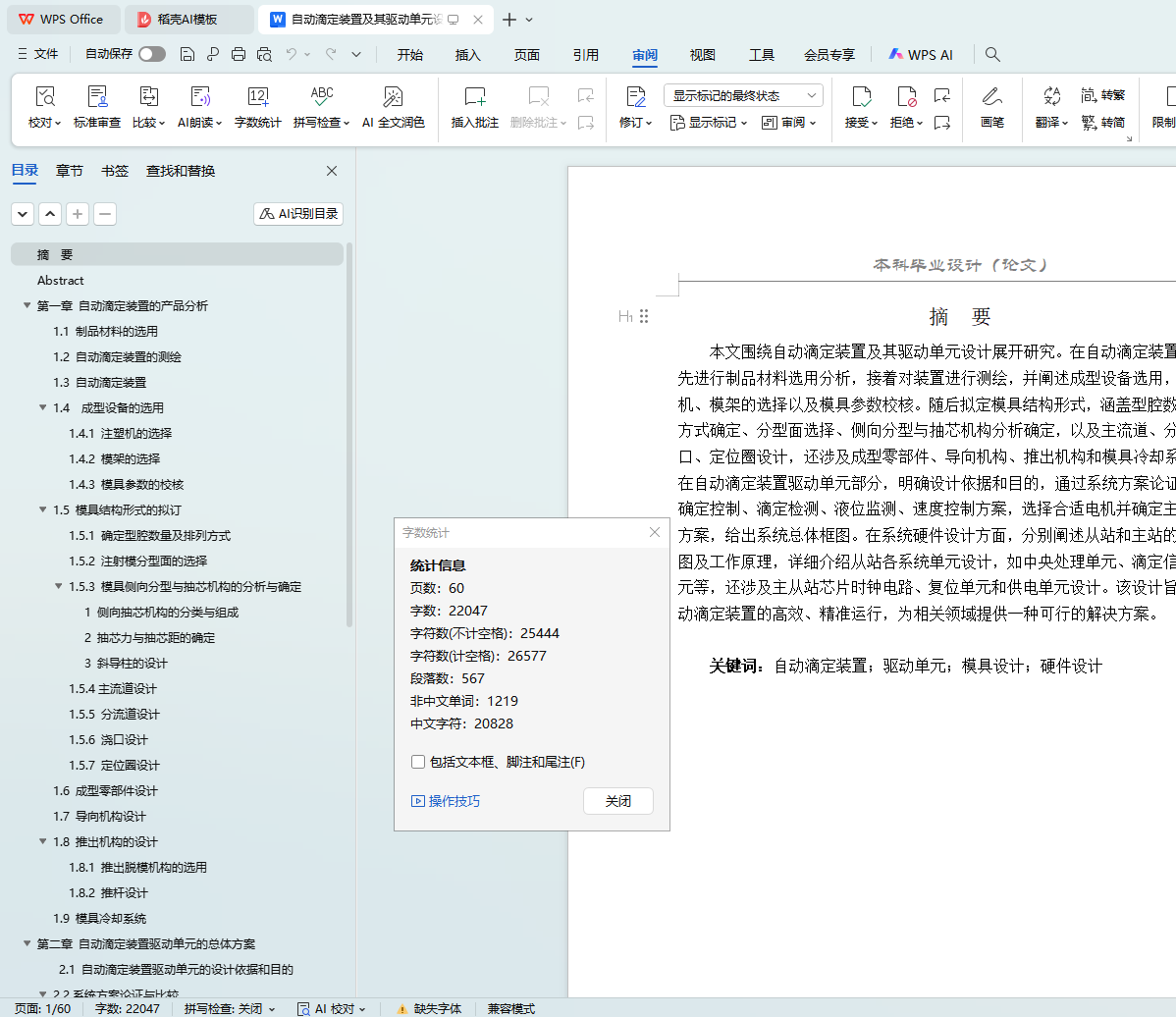The width and height of the screenshot is (1176, 1017).
Task: Click the 画笔 pen tool icon
Action: point(991,97)
